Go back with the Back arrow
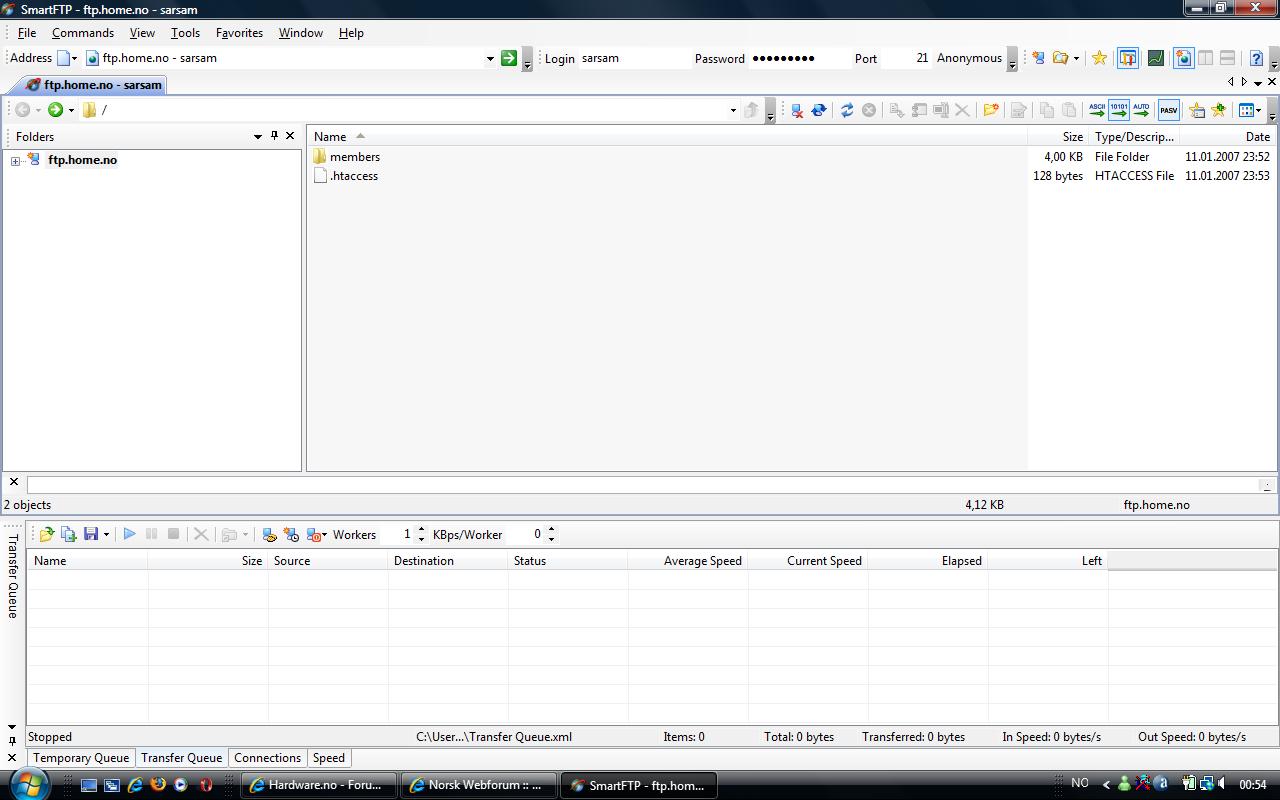 [22, 110]
